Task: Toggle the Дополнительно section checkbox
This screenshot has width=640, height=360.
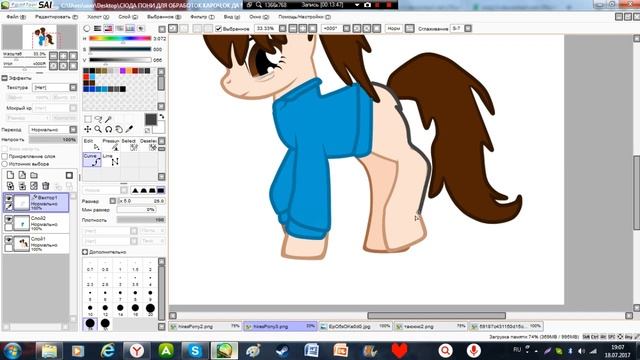Action: point(85,252)
